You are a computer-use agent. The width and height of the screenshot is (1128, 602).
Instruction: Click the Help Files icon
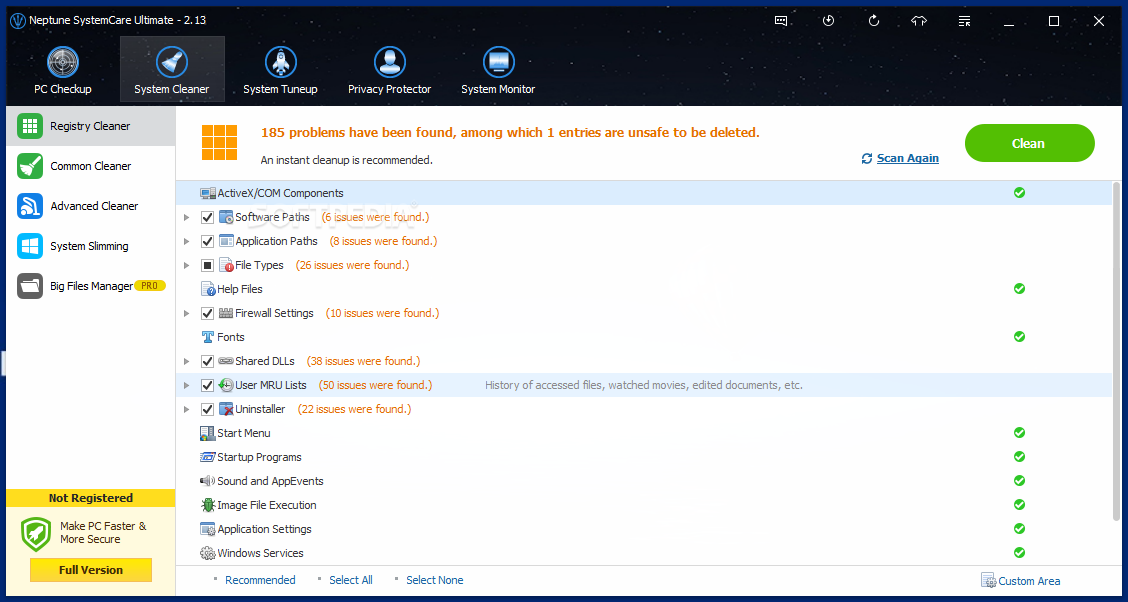coord(208,289)
